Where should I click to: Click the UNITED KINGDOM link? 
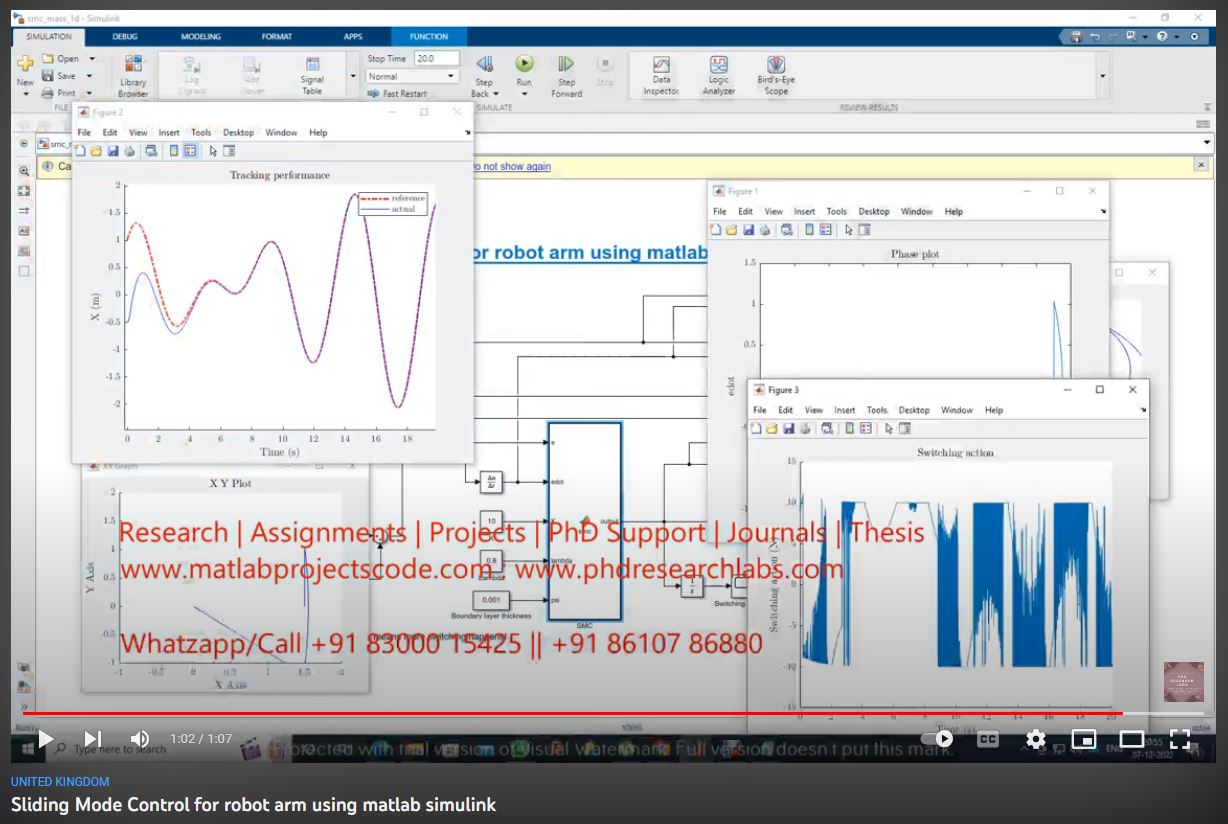(60, 782)
